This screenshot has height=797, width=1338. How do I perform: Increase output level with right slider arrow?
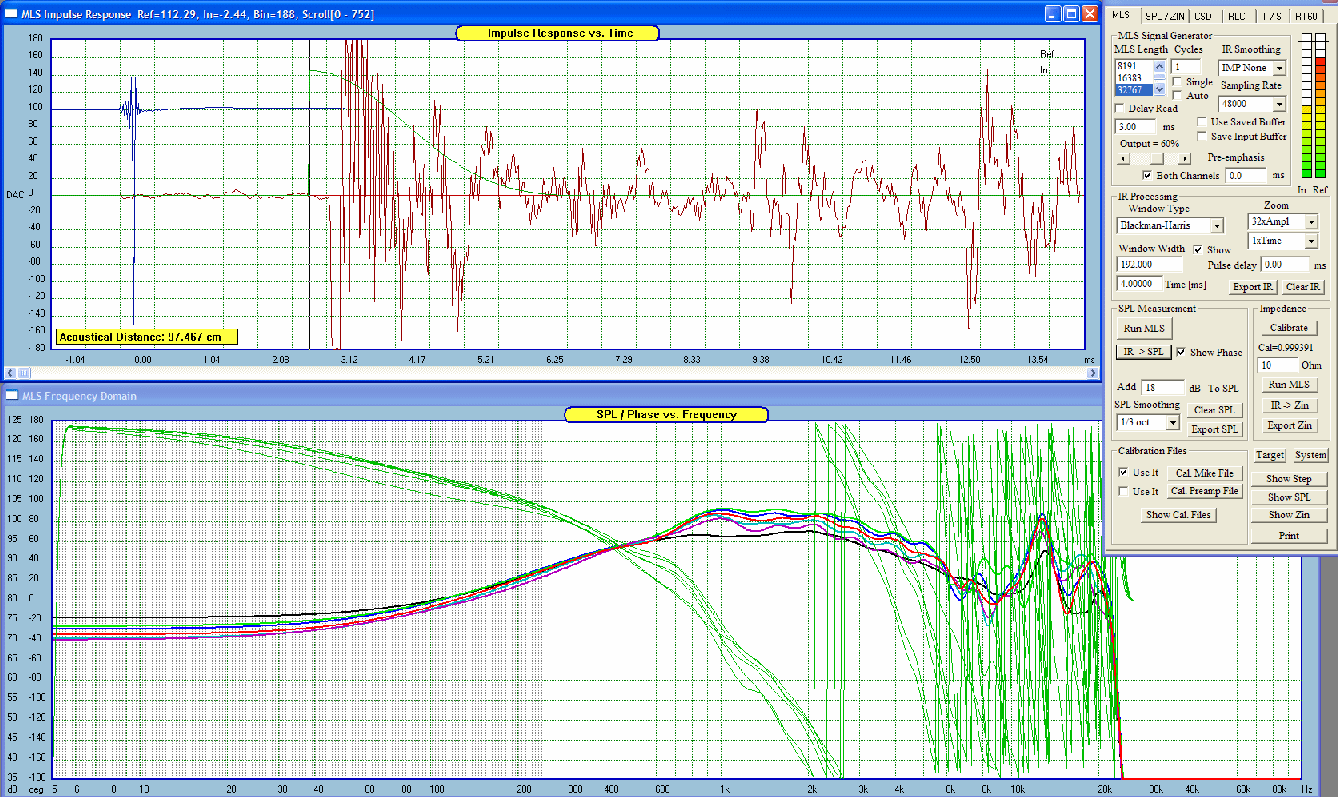(x=1185, y=158)
